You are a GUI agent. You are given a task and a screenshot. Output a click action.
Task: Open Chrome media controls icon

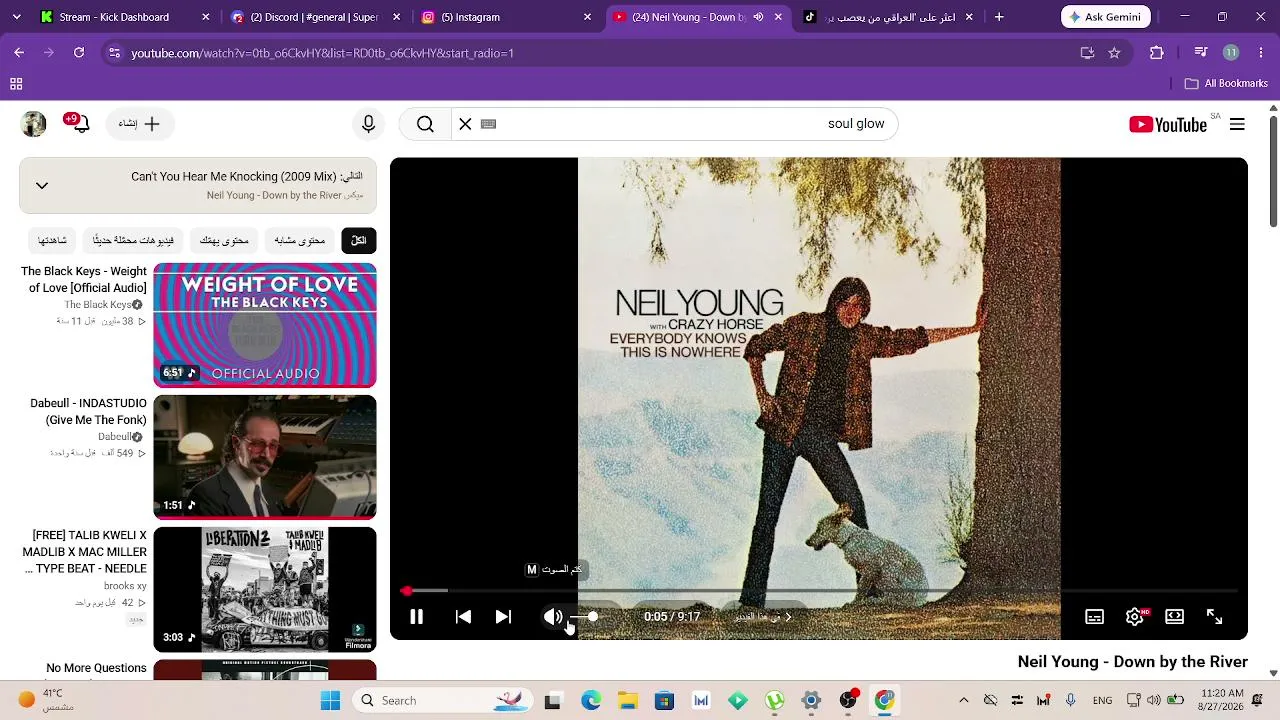click(x=1202, y=53)
